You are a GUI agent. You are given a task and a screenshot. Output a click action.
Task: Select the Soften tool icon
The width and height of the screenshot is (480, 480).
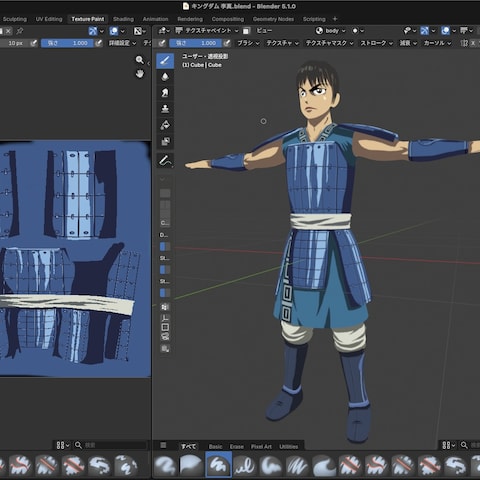click(165, 77)
